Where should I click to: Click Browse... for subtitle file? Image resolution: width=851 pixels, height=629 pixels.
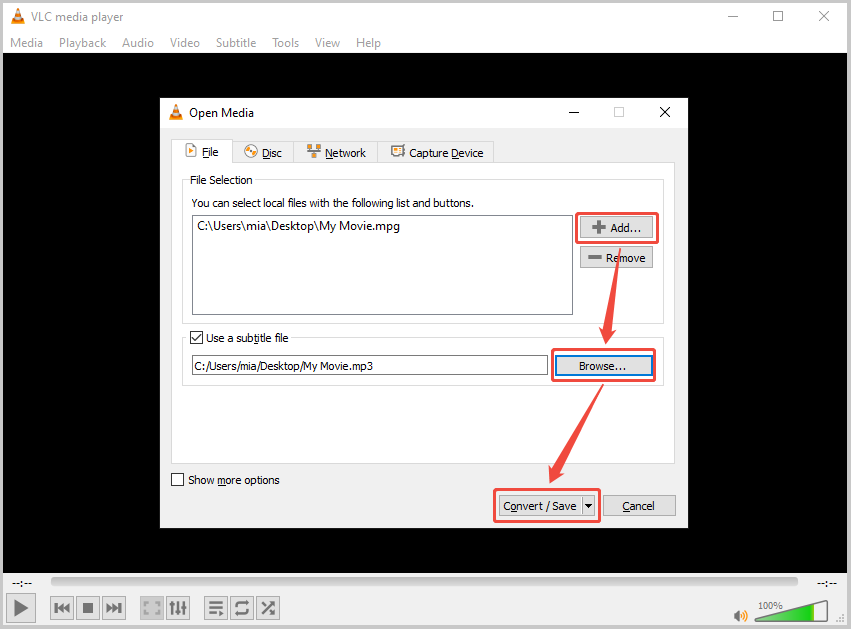tap(604, 366)
